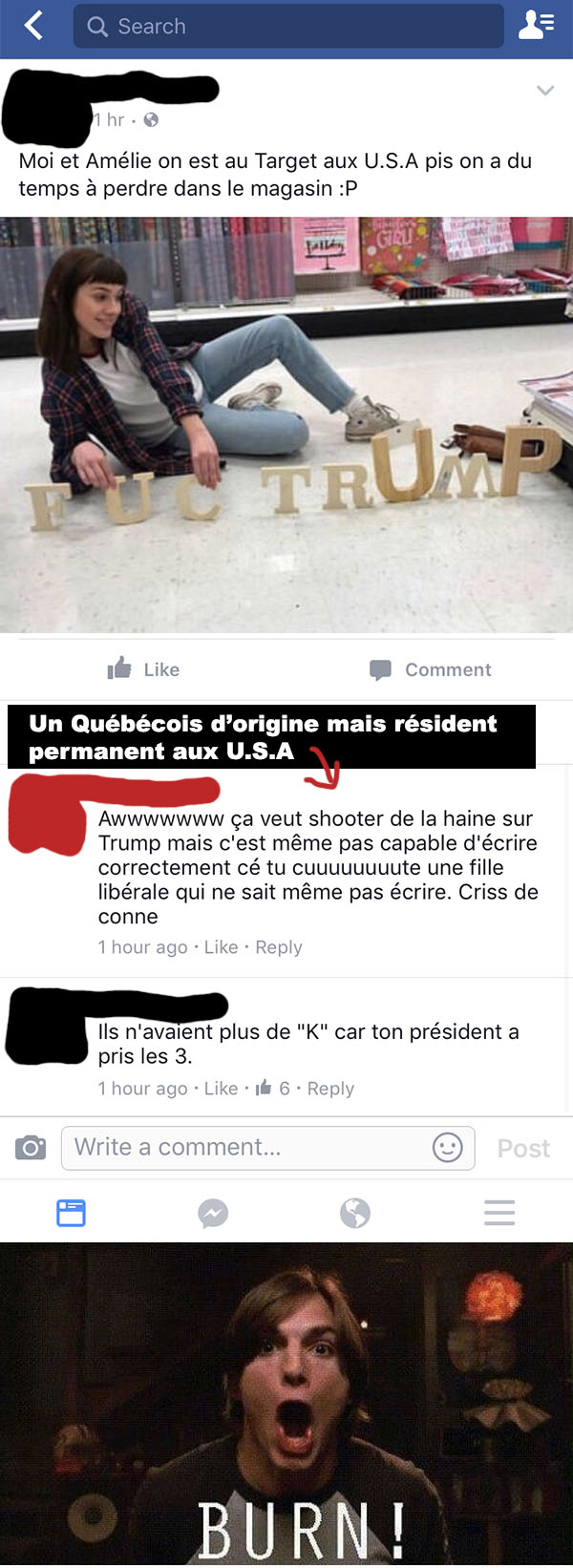Screen dimensions: 573x1568
Task: Like the second comment about the "K"
Action: coord(221,1089)
